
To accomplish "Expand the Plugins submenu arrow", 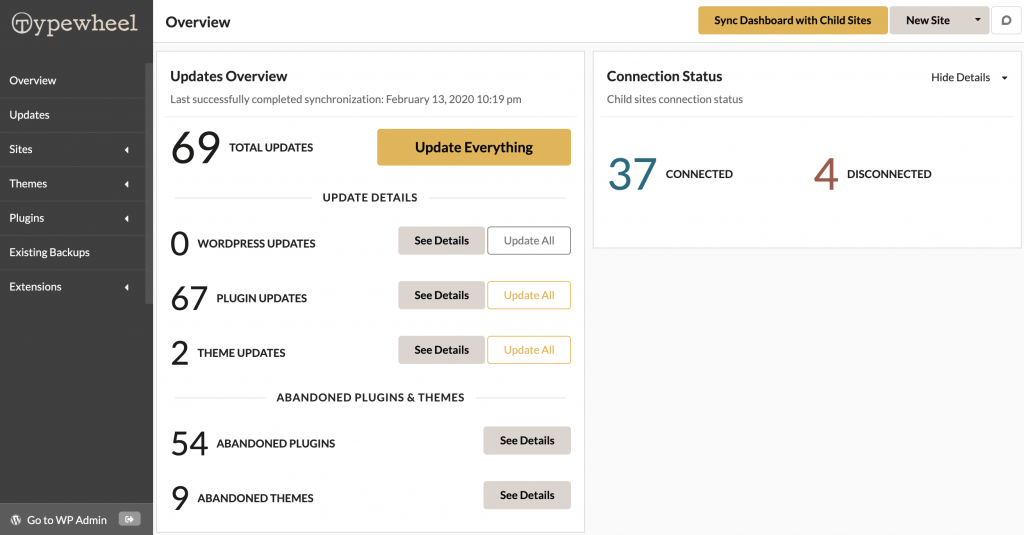I will coord(127,218).
